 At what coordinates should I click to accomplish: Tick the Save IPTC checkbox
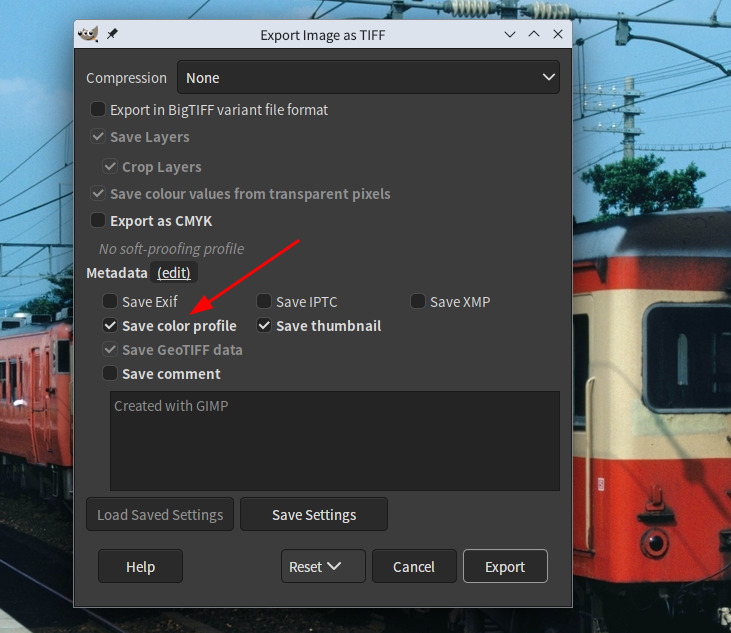pos(264,301)
